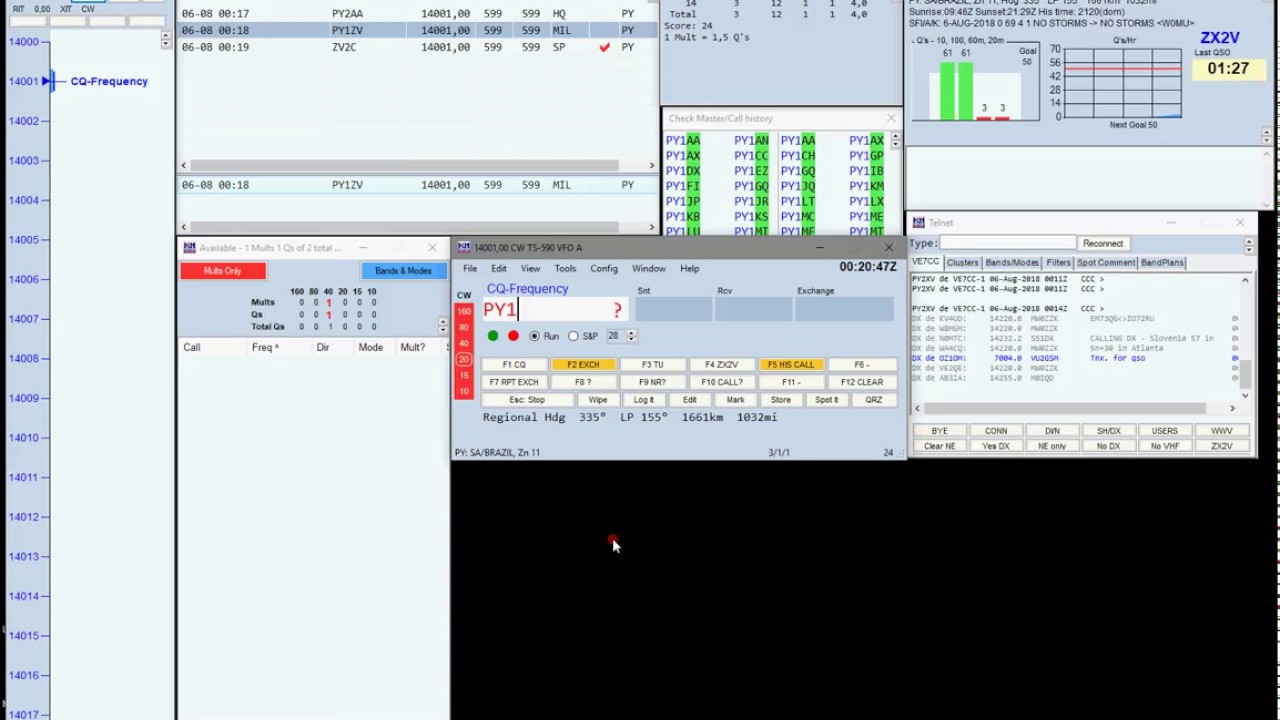Click the F12 CLEAR button

(x=862, y=382)
